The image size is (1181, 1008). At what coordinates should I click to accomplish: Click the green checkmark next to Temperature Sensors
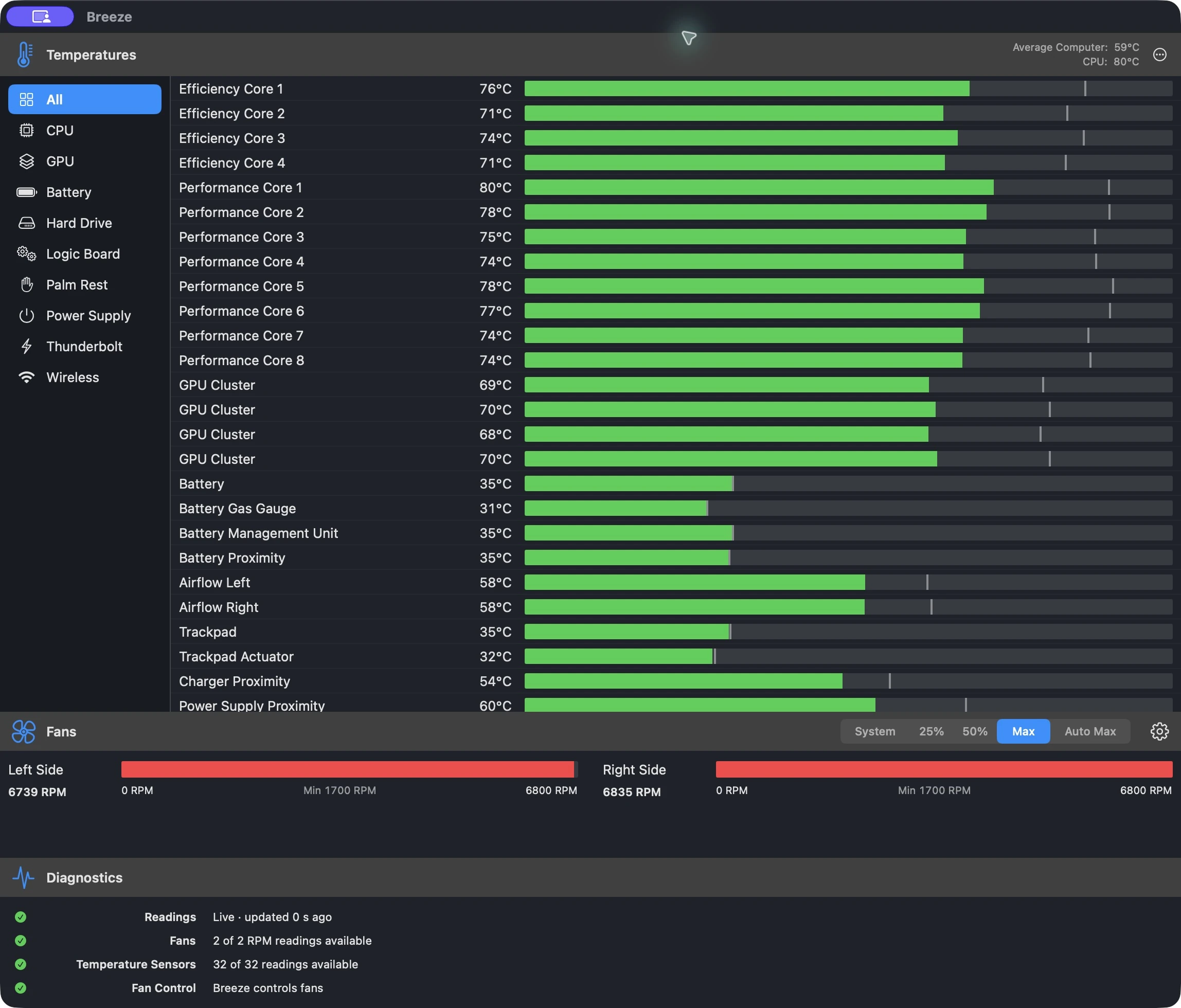pos(21,964)
